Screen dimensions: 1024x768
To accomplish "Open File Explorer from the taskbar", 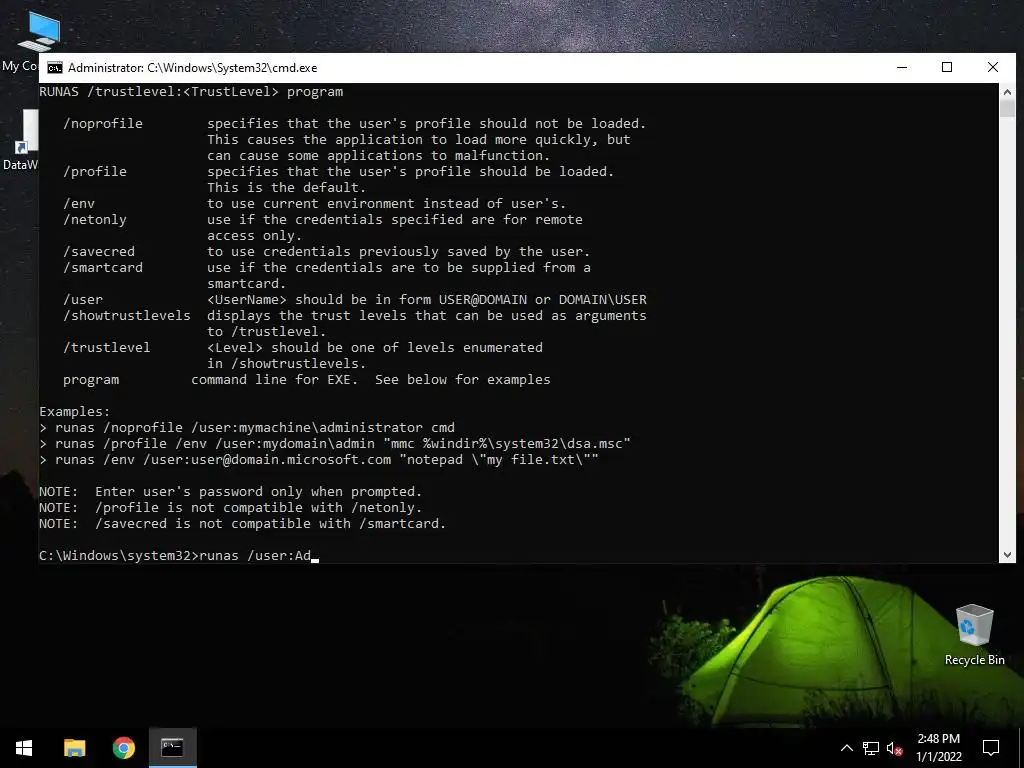I will coord(74,748).
